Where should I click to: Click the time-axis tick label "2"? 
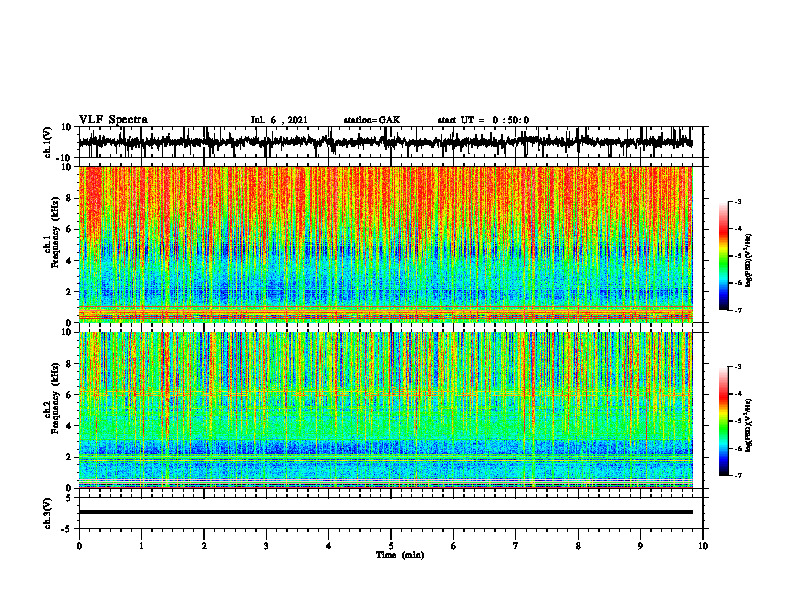click(x=204, y=546)
